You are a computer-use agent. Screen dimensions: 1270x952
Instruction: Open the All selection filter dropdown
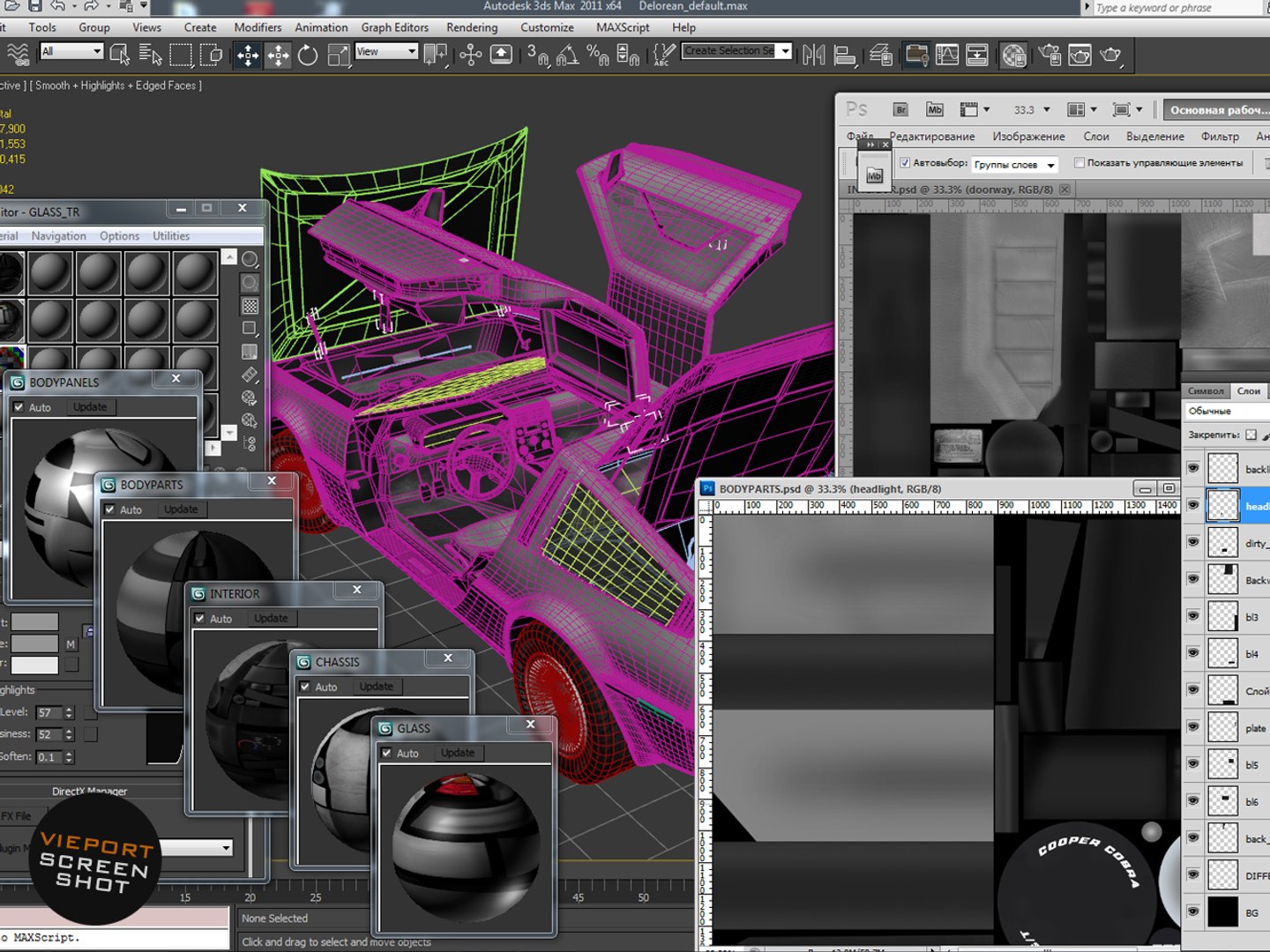[71, 51]
